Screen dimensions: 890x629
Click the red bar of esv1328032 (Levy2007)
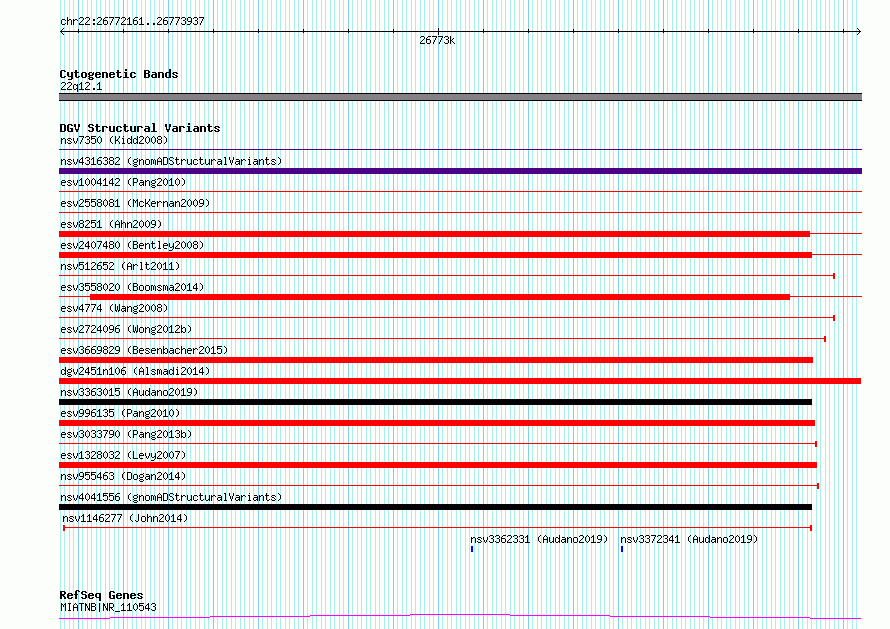click(x=438, y=465)
